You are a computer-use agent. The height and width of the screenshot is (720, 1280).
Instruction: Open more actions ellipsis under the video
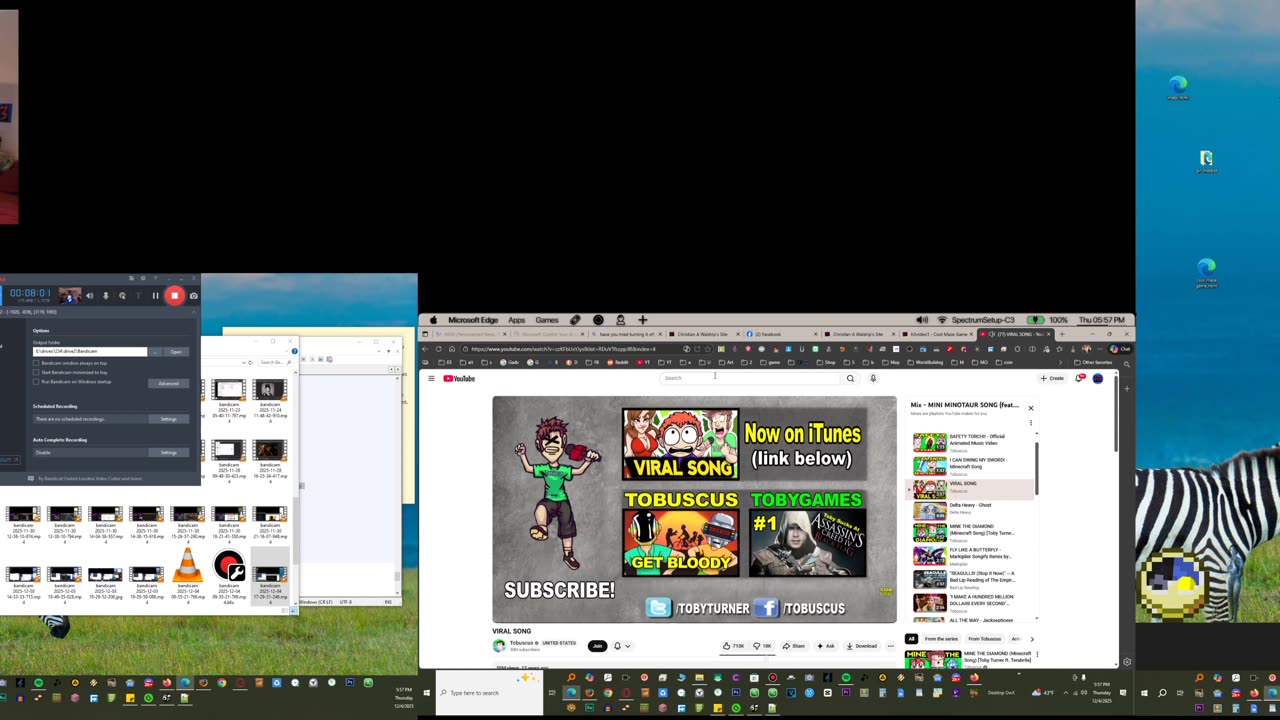point(890,646)
